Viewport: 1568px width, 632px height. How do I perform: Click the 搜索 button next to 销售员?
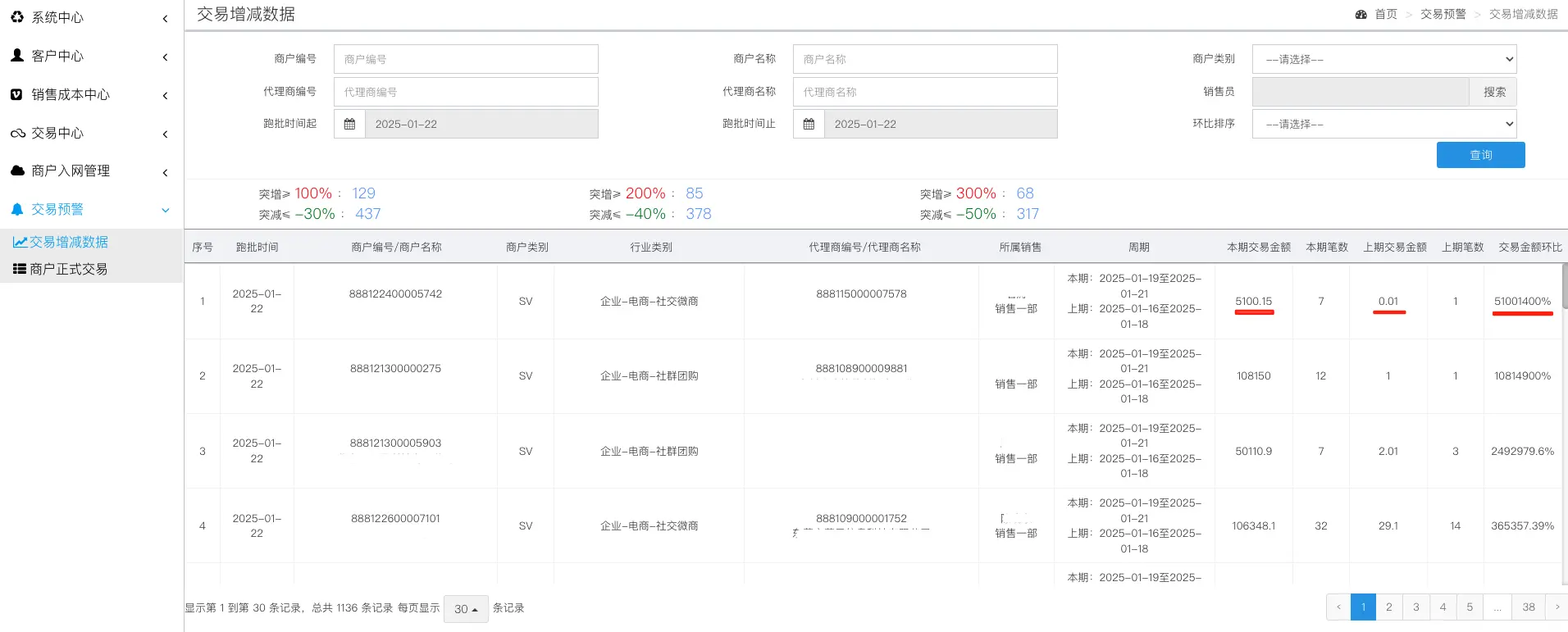click(x=1493, y=92)
